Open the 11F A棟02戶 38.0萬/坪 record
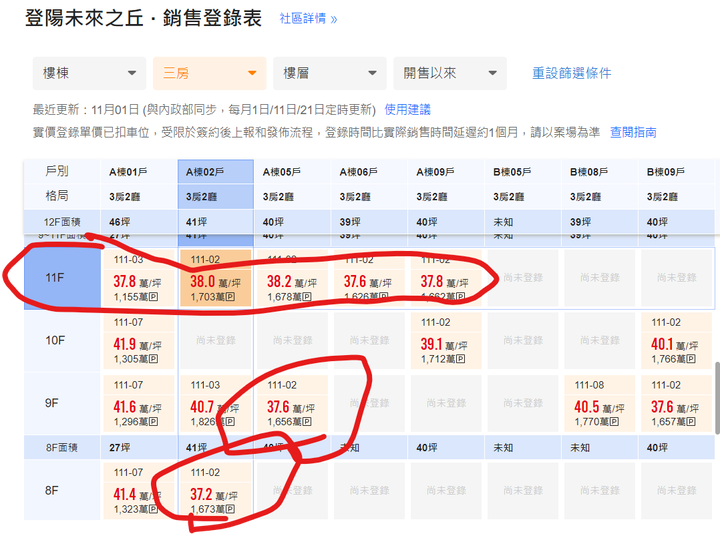The height and width of the screenshot is (534, 720). pos(215,278)
